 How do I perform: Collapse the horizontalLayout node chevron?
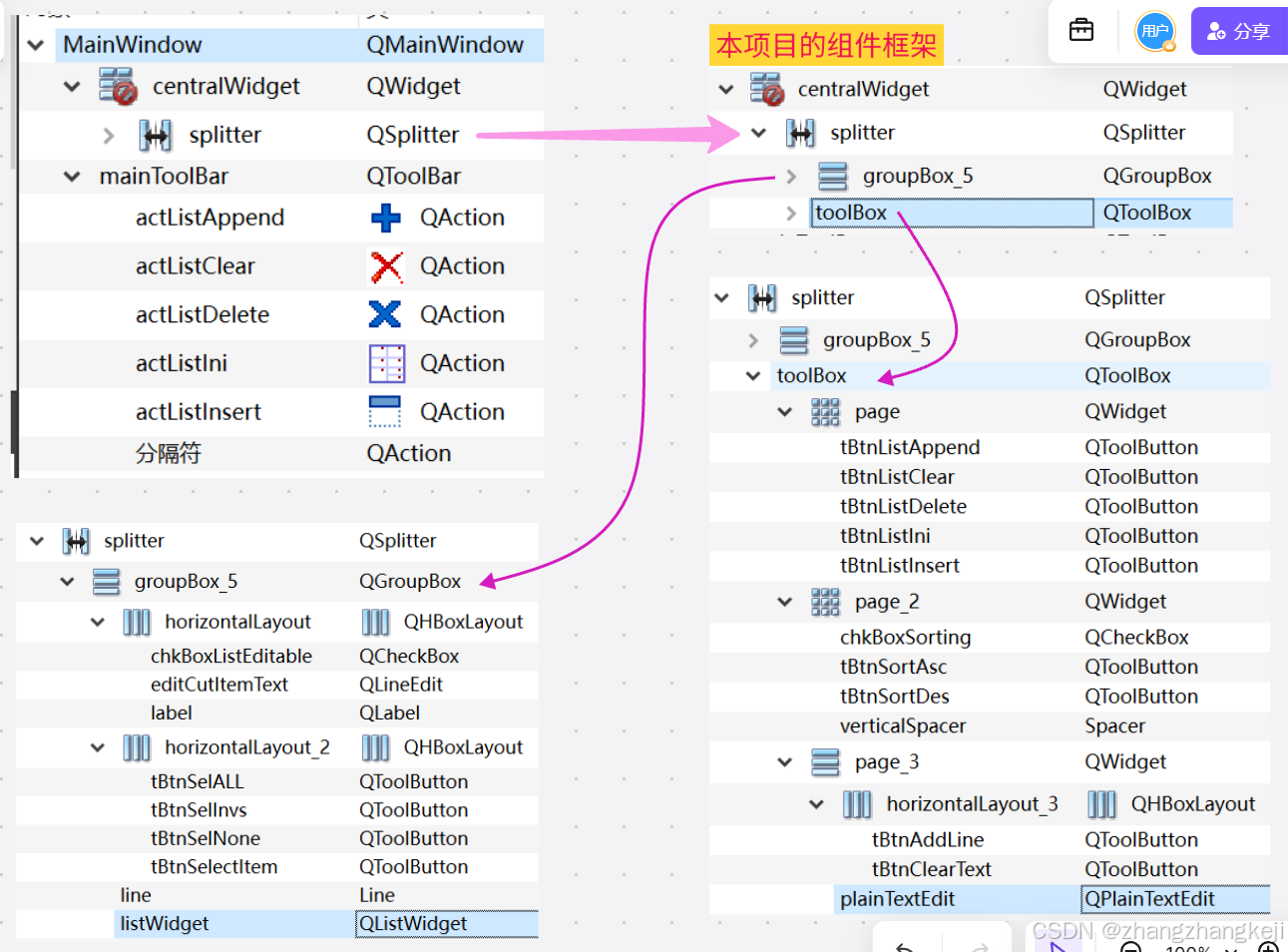[98, 623]
